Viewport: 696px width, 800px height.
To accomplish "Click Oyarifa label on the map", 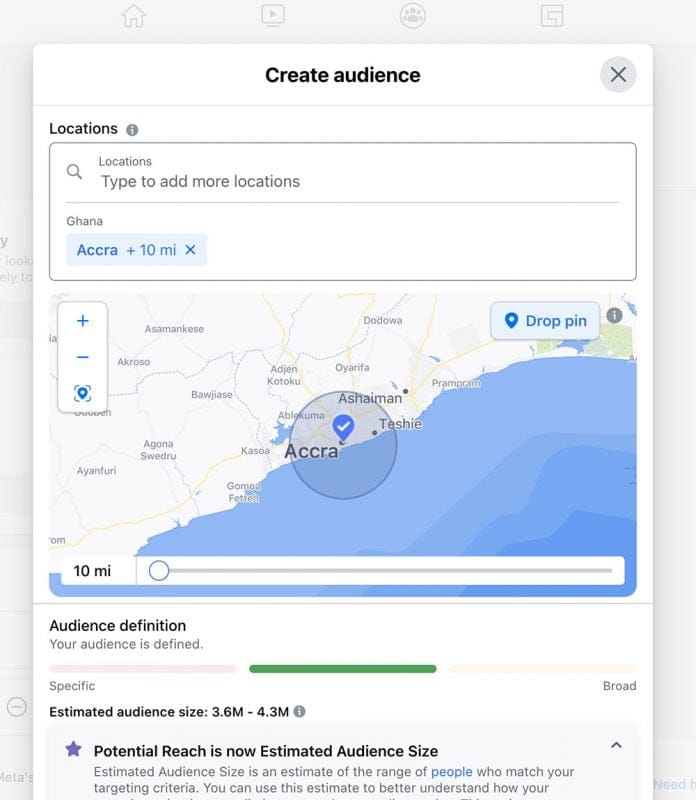I will [x=352, y=367].
